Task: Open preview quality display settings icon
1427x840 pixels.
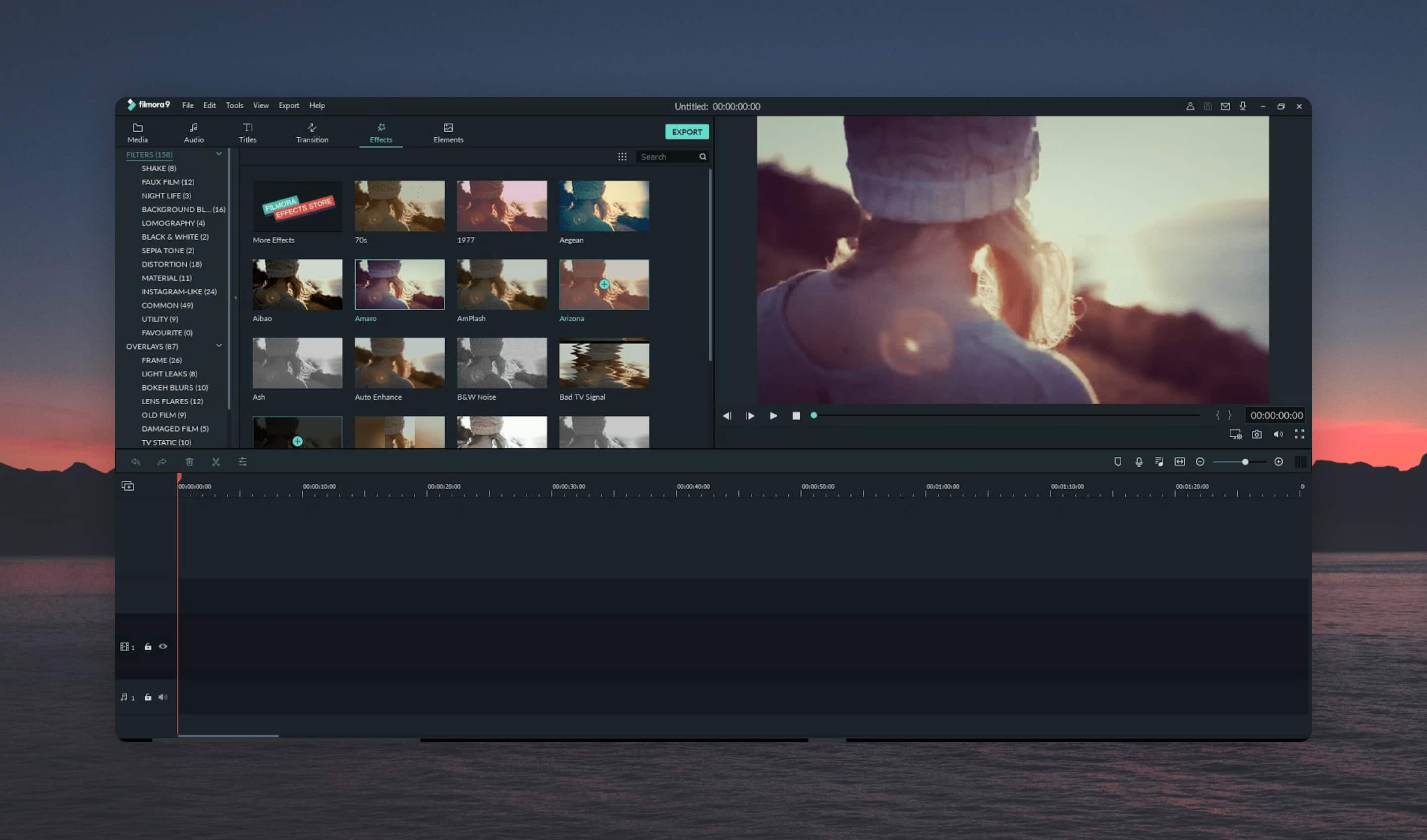Action: [x=1235, y=434]
